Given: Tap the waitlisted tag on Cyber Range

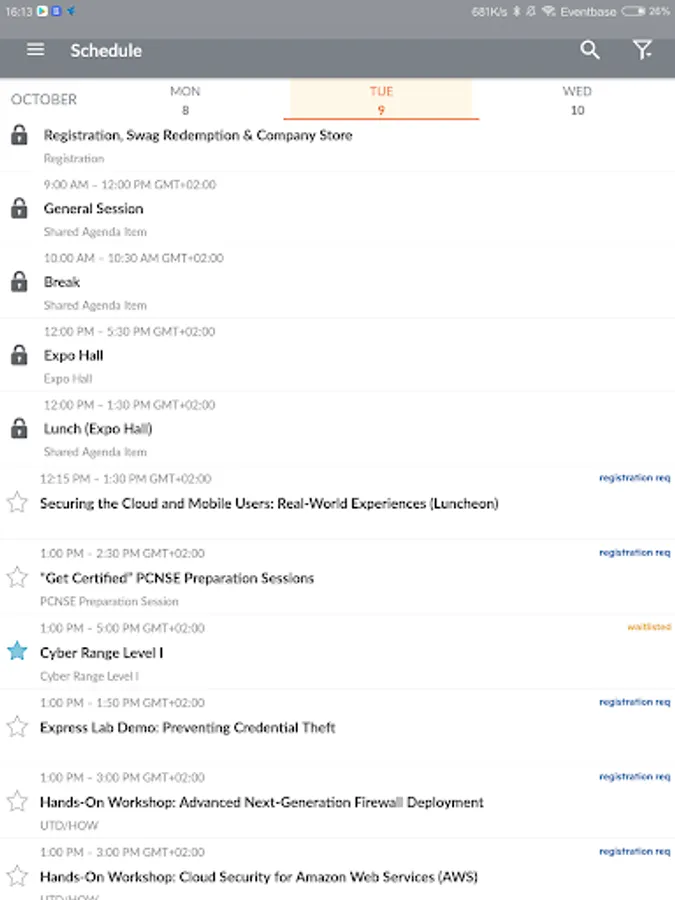Looking at the screenshot, I should pos(649,627).
